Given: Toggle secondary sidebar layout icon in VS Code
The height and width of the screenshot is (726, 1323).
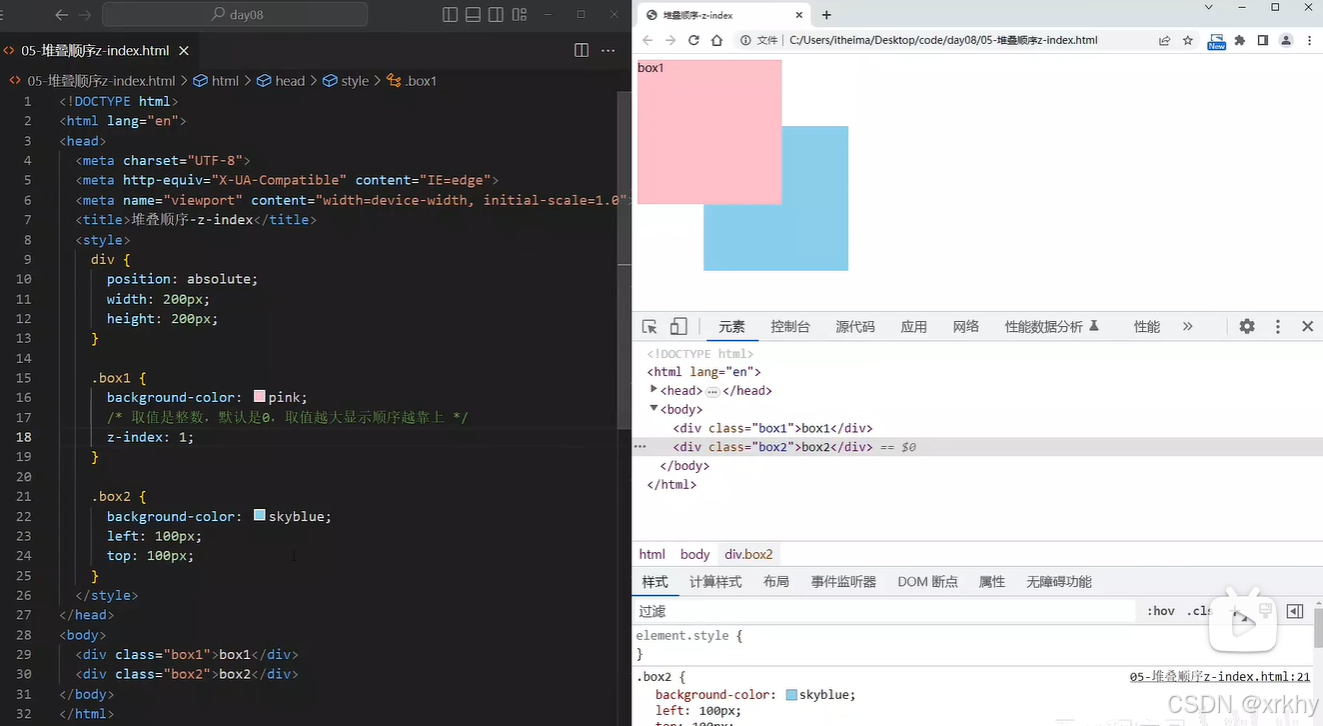Looking at the screenshot, I should (496, 15).
